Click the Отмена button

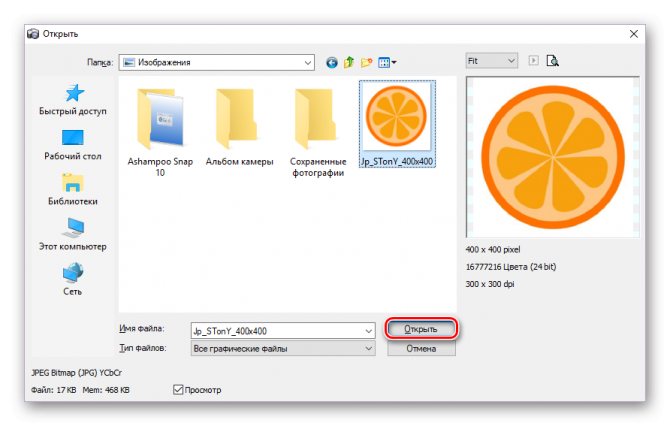tap(420, 348)
